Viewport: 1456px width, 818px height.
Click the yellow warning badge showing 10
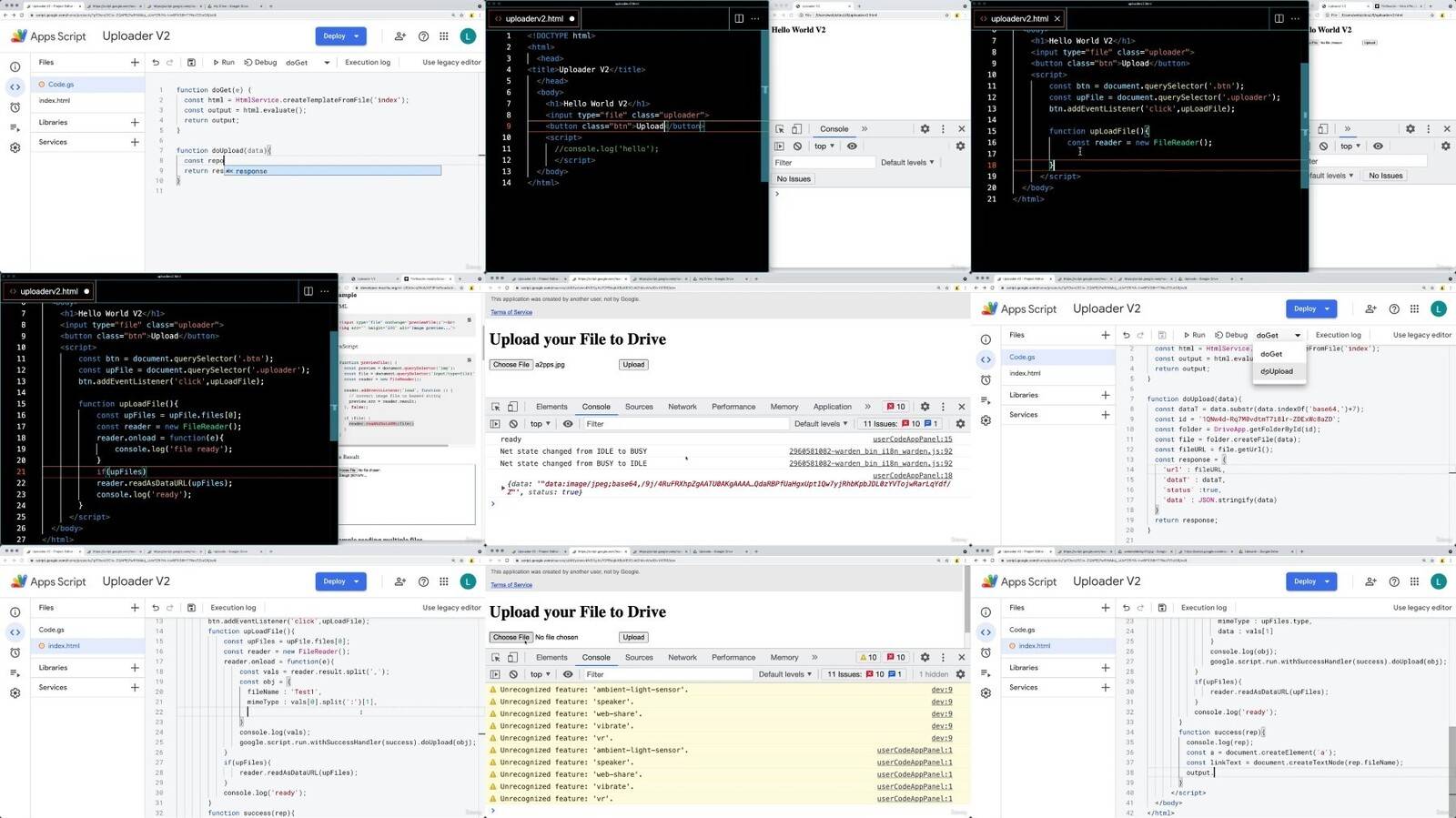[x=868, y=657]
